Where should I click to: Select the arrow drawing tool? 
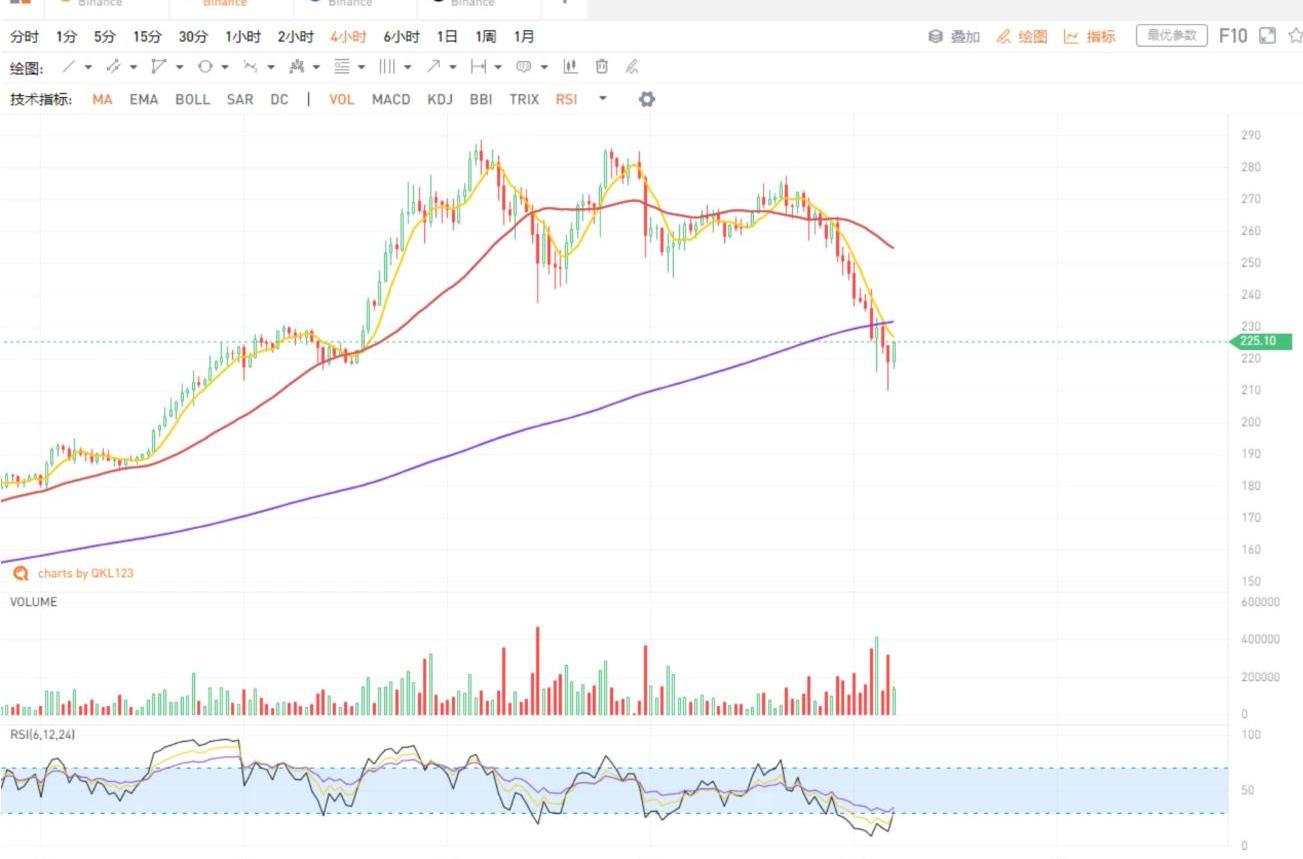(x=433, y=67)
